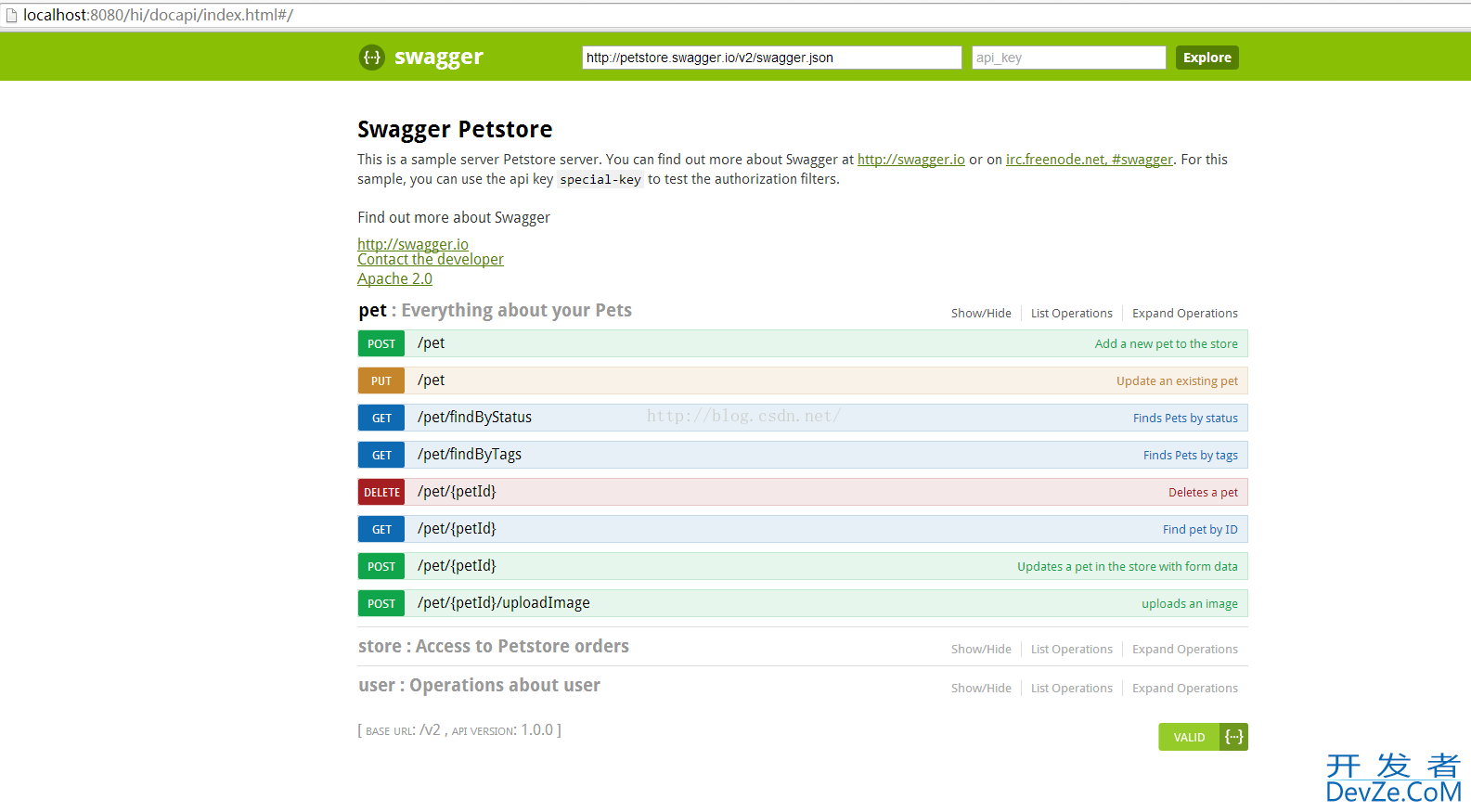Expand the /pet/findByTags operation path

click(x=469, y=455)
